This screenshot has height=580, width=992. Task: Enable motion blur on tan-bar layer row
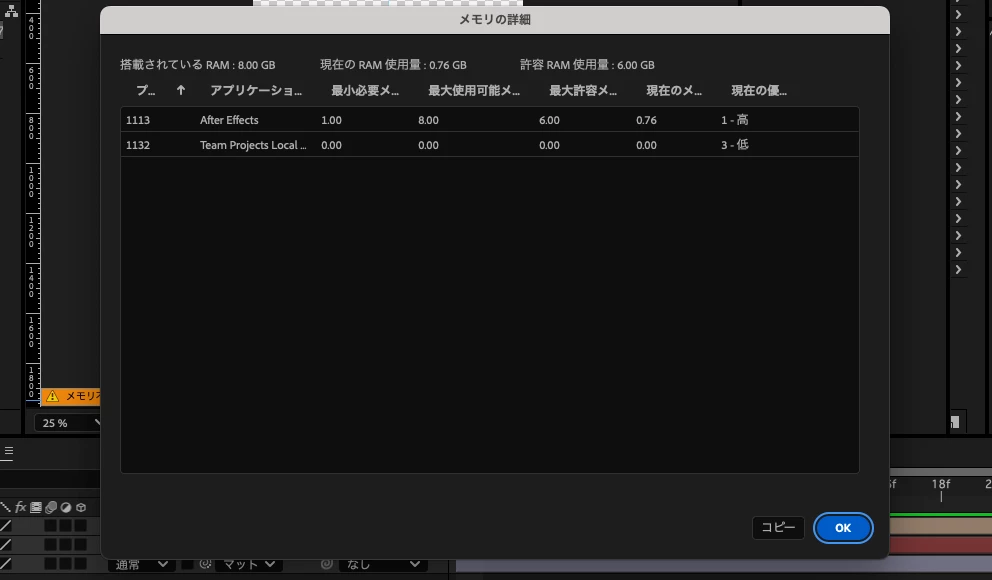[51, 526]
